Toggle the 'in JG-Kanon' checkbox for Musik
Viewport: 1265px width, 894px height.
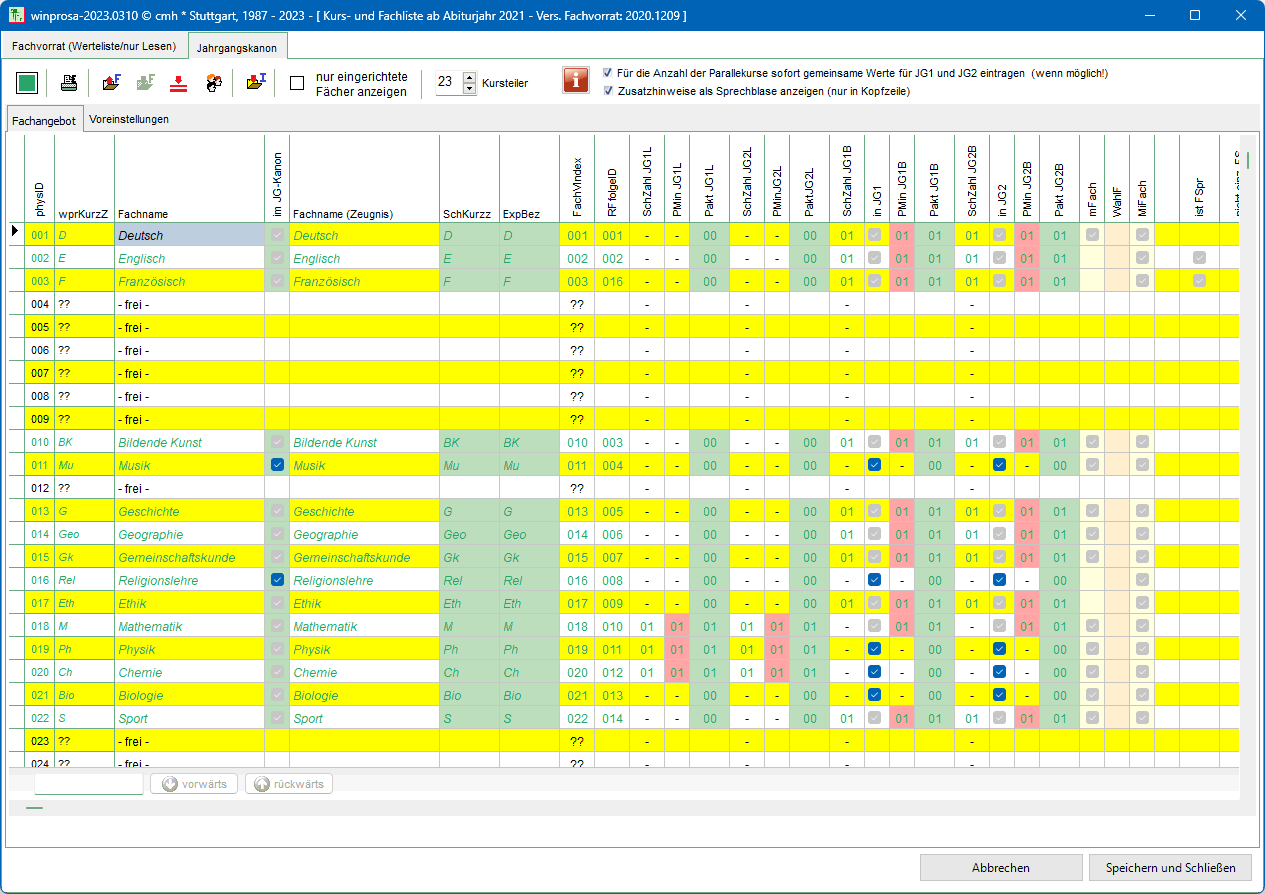pos(277,465)
